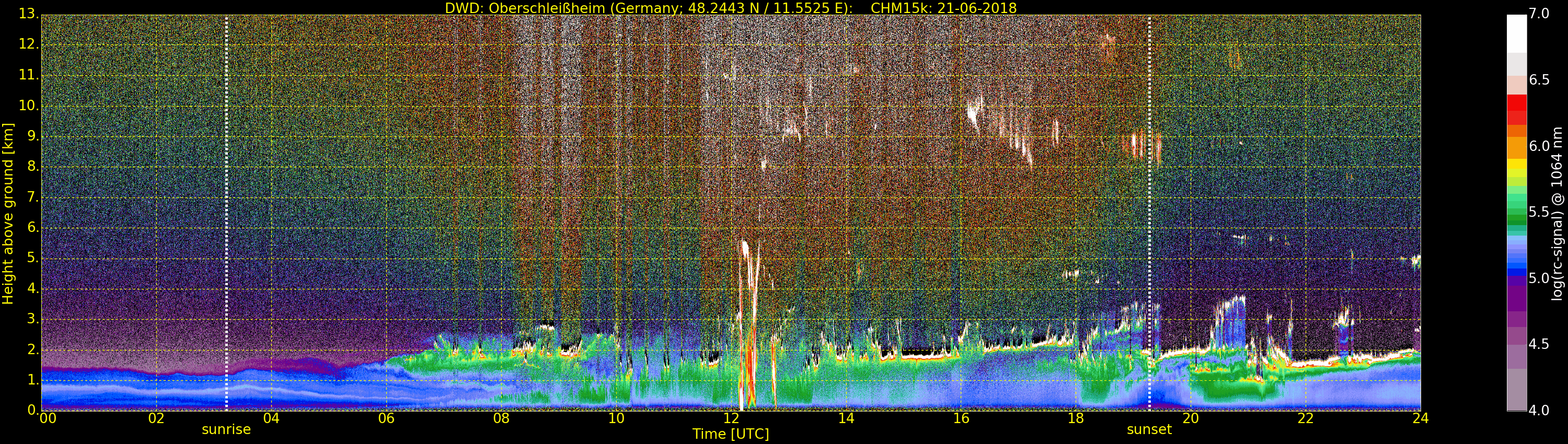Click the "02" time-axis tick label

point(156,418)
